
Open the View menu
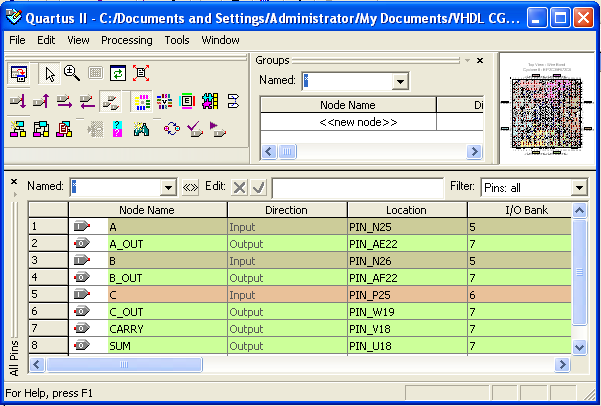pyautogui.click(x=78, y=40)
